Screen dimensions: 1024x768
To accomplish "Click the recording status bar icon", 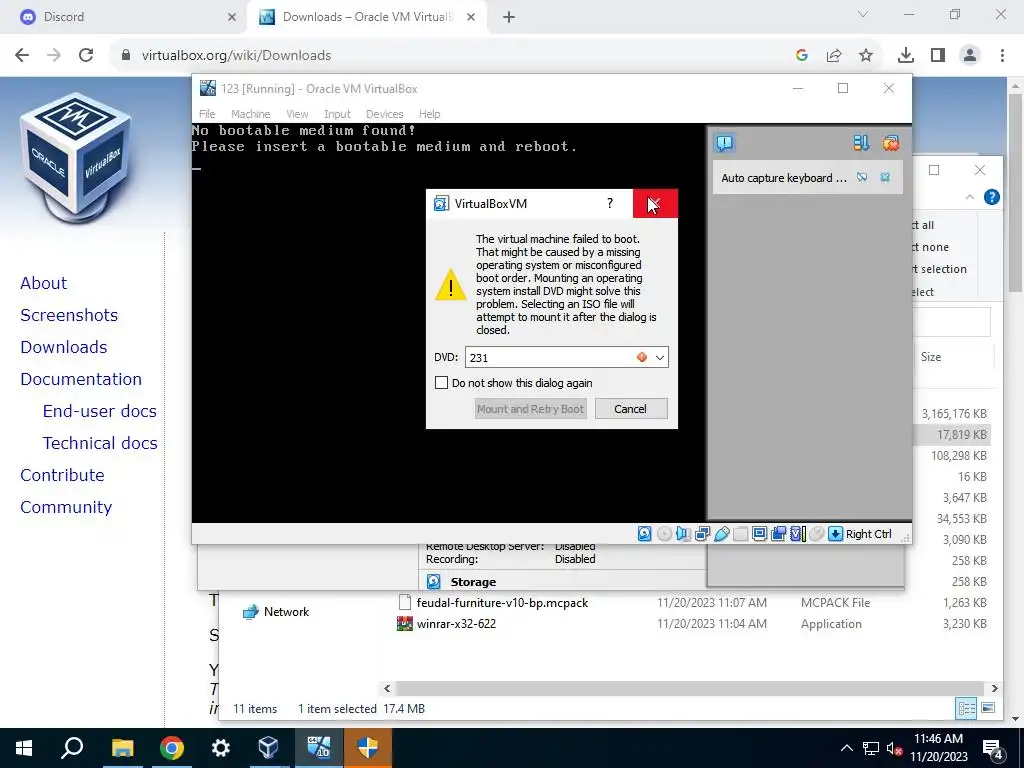I will pos(778,534).
